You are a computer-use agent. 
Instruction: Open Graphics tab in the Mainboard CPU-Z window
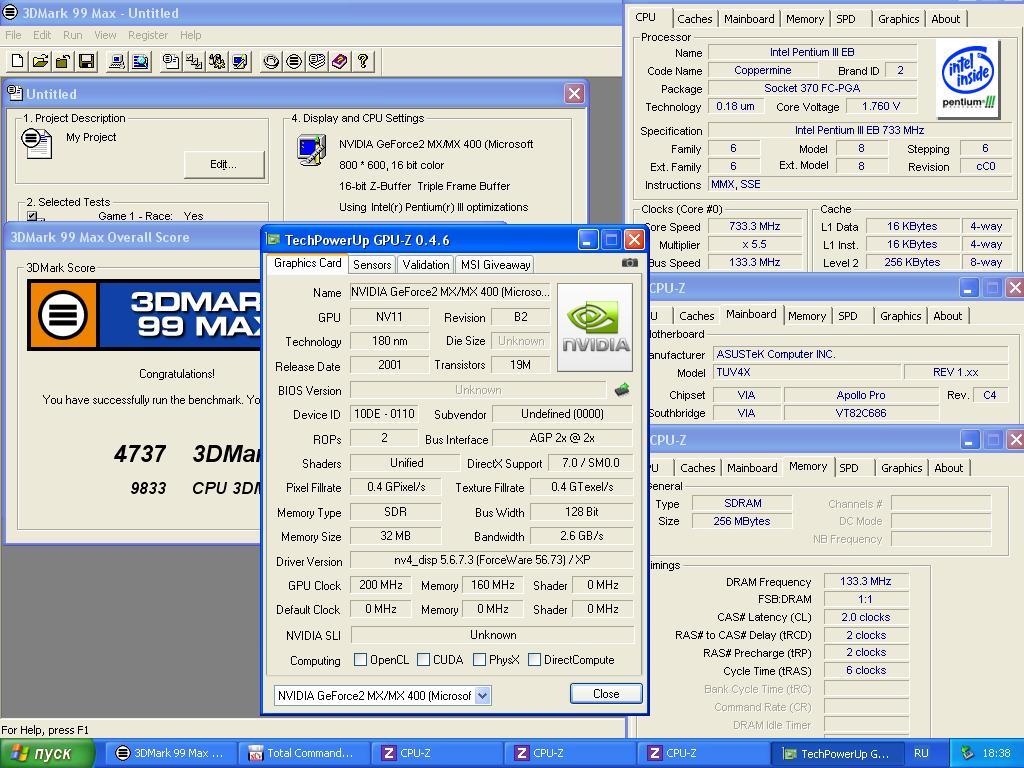click(900, 316)
